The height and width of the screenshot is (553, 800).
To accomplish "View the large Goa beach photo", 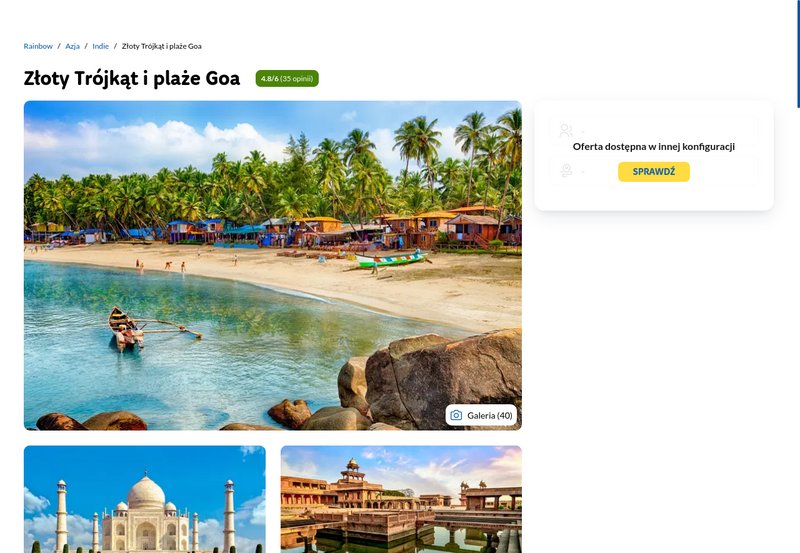I will (x=272, y=265).
